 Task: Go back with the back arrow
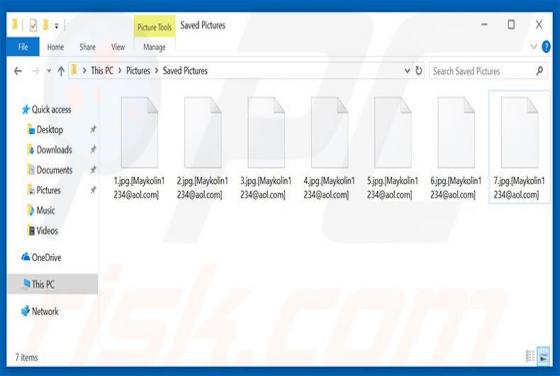(18, 71)
